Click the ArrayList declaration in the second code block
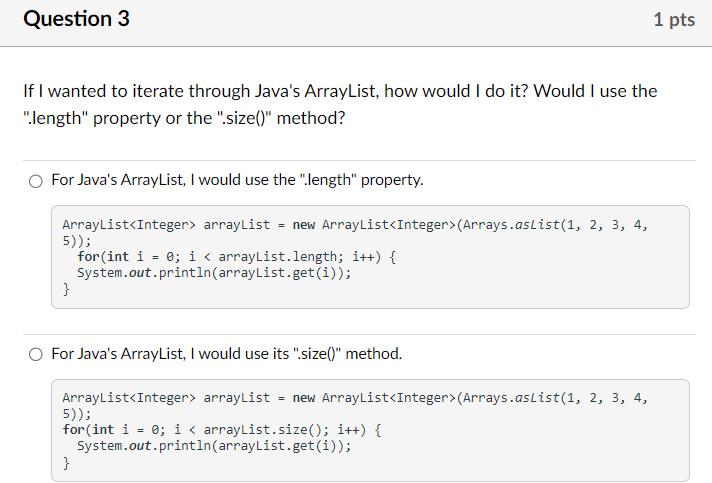The height and width of the screenshot is (483, 712). [355, 398]
